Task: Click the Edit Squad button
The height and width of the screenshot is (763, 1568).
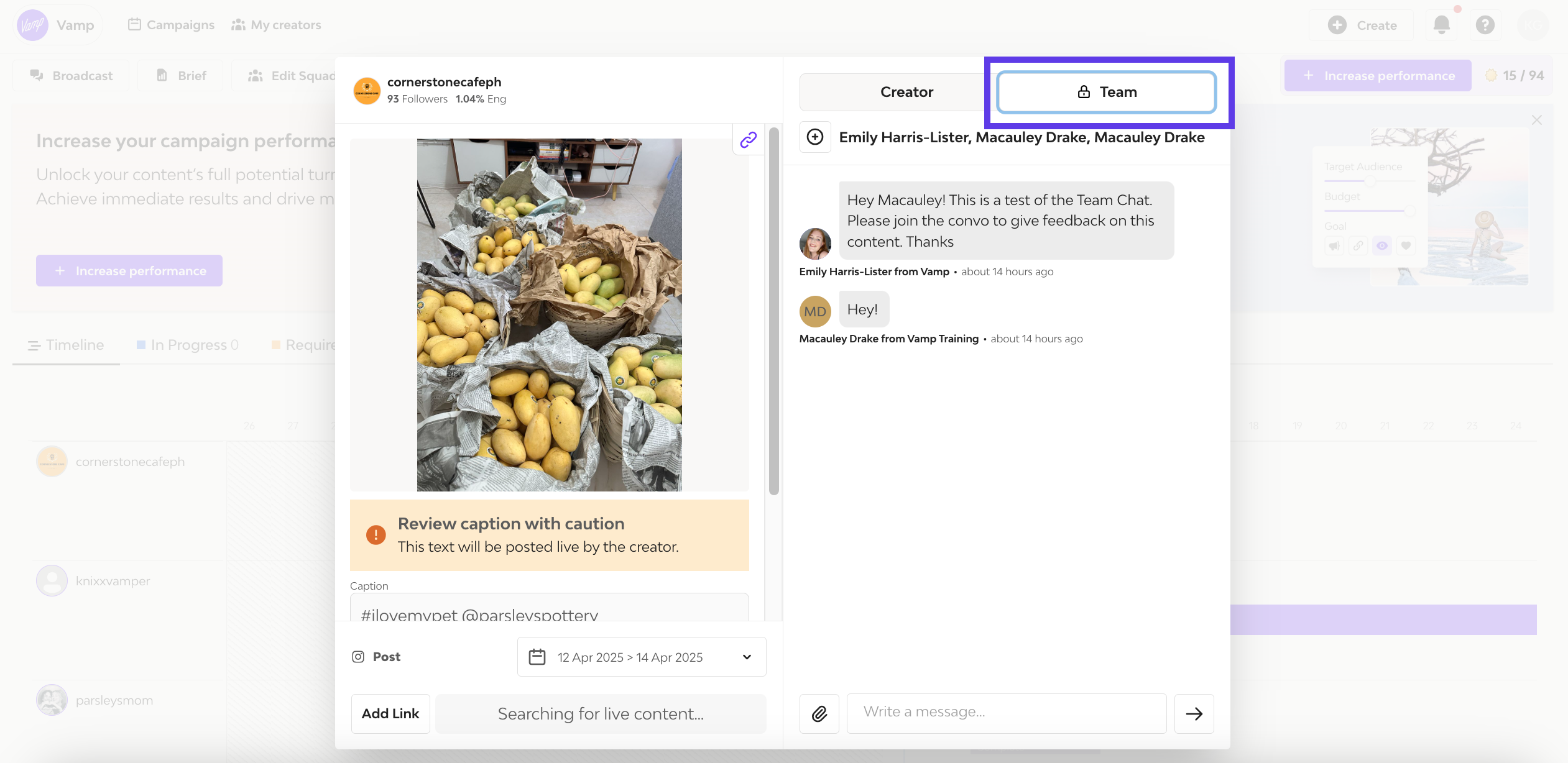Action: coord(285,76)
